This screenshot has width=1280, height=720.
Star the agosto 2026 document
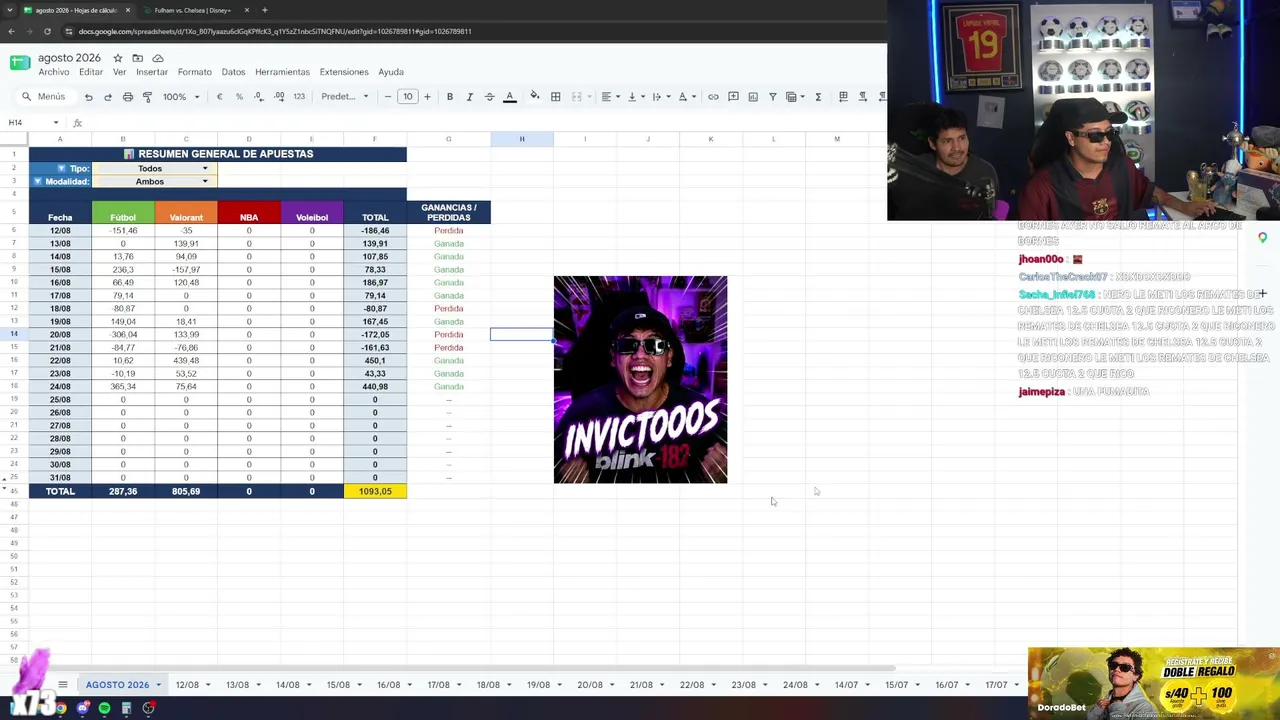(x=118, y=58)
